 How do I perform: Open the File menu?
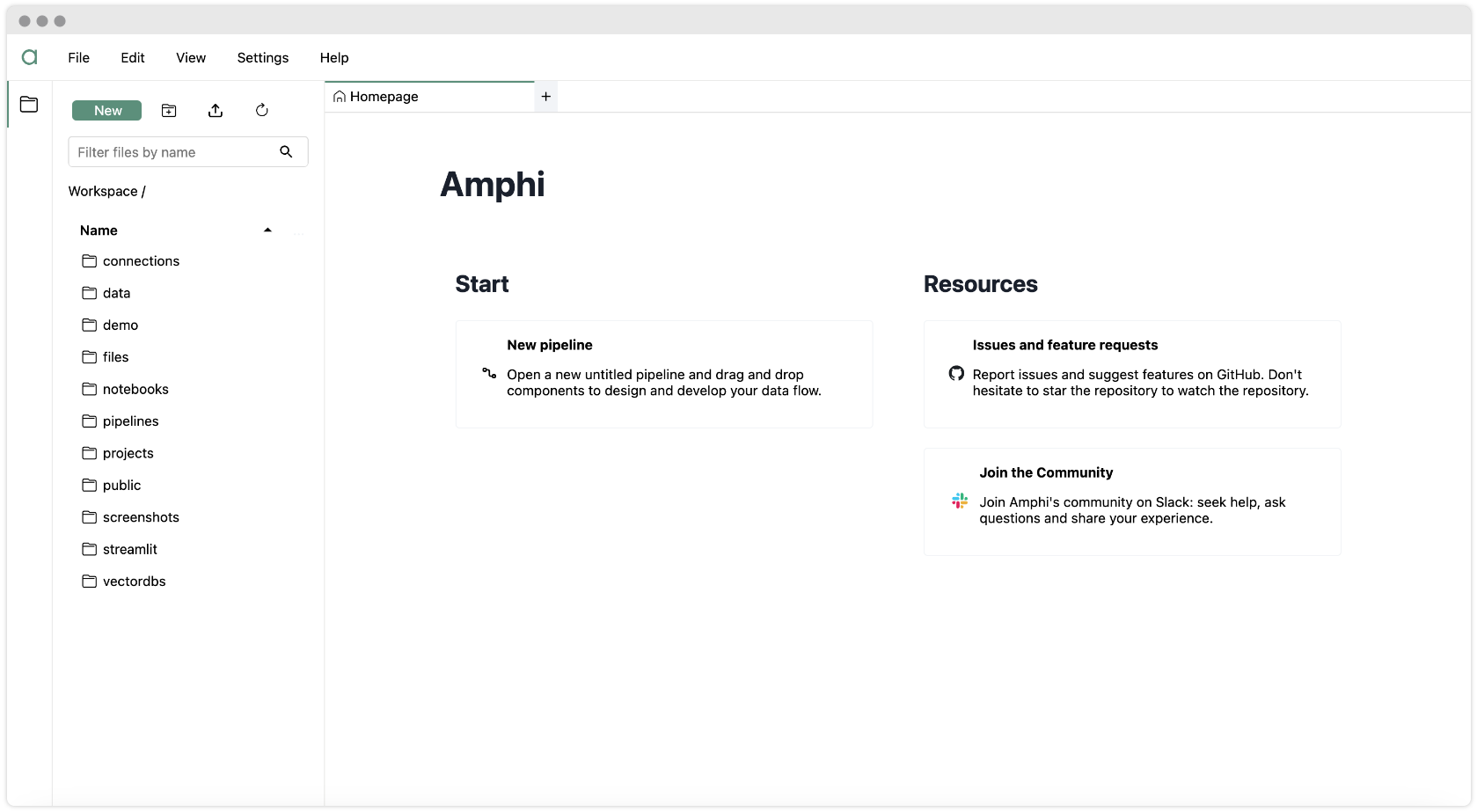(78, 57)
